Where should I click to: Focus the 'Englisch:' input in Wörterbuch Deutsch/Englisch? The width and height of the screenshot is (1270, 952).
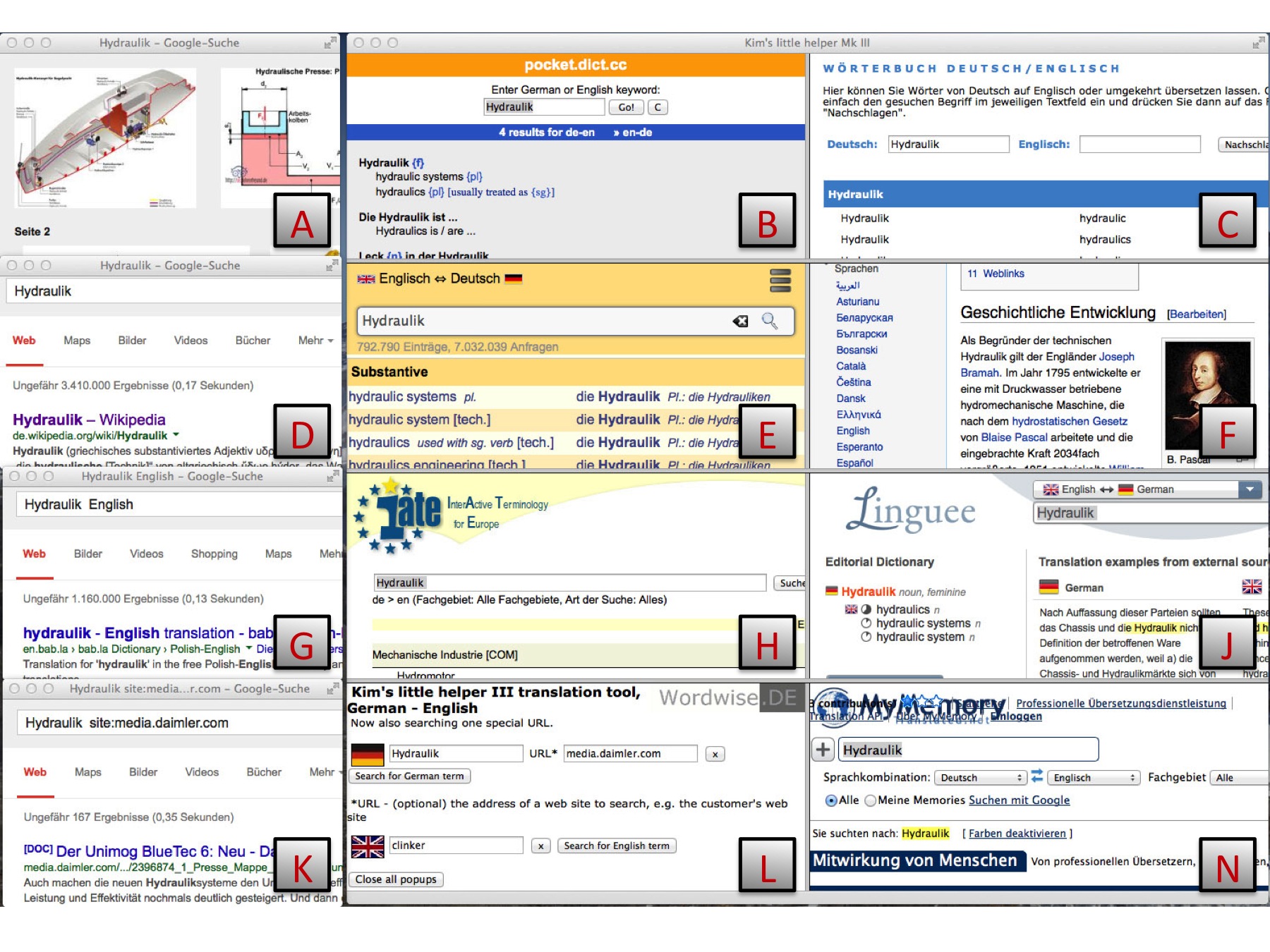click(1139, 144)
